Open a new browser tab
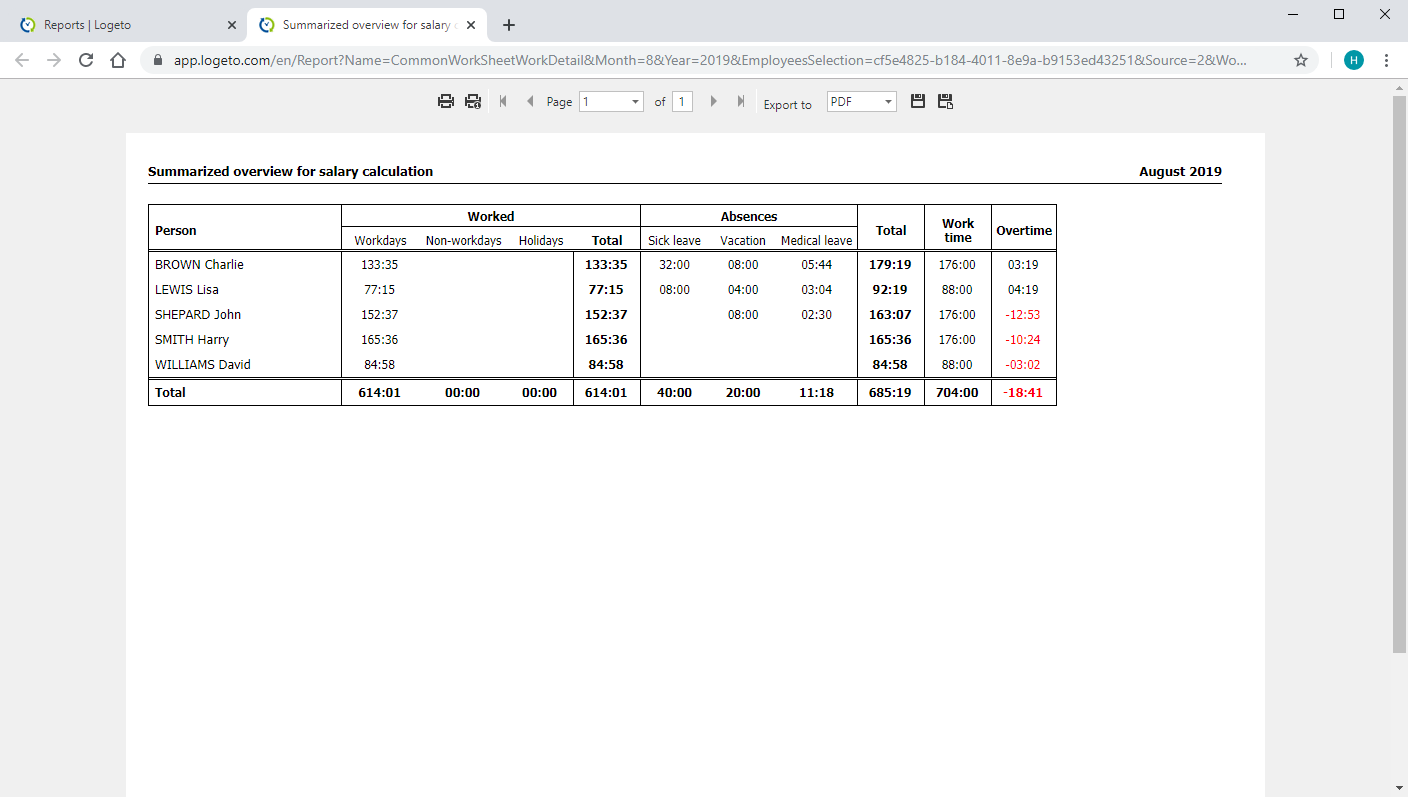1408x797 pixels. [x=509, y=25]
